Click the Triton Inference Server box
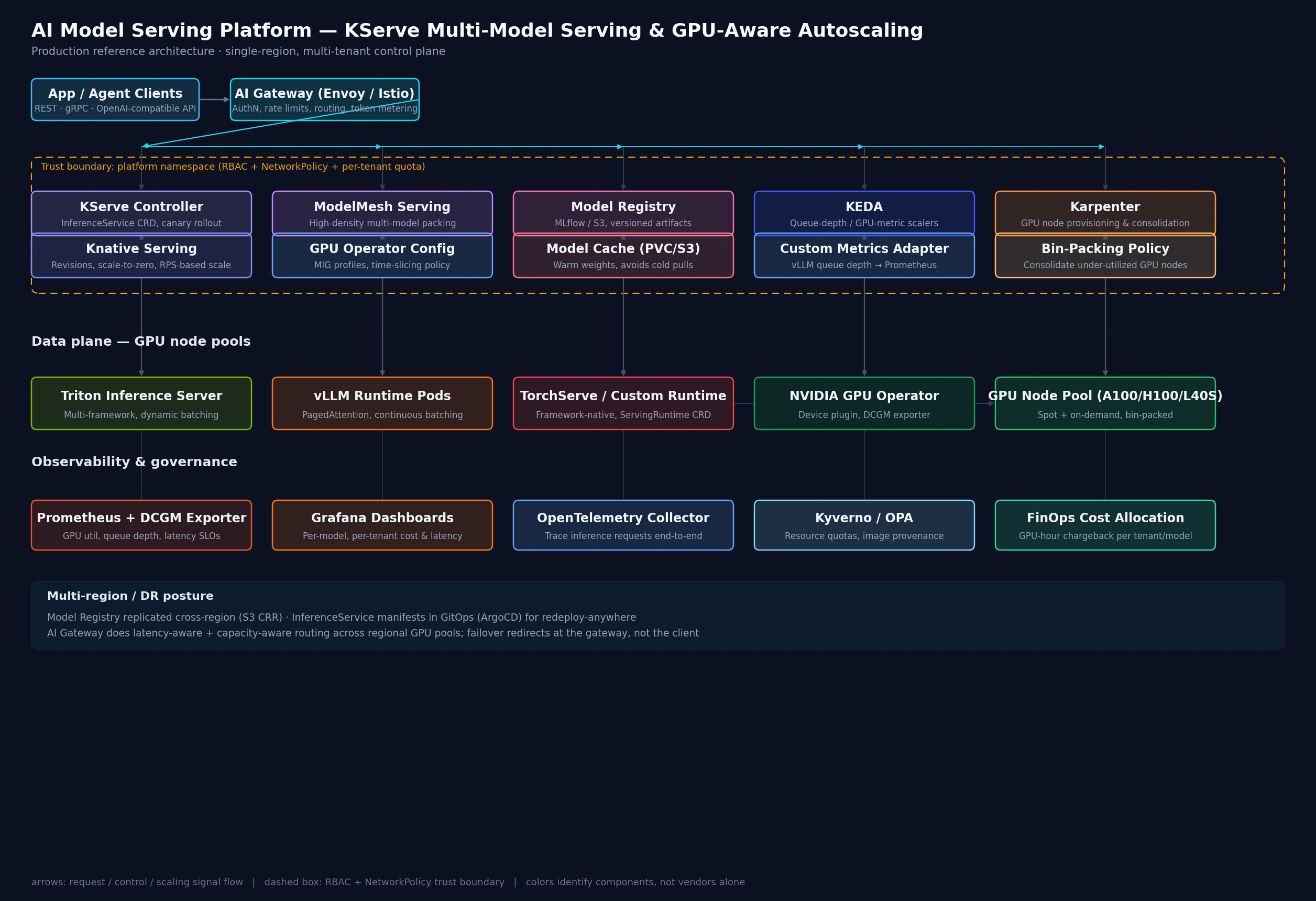The width and height of the screenshot is (1316, 901). [141, 403]
